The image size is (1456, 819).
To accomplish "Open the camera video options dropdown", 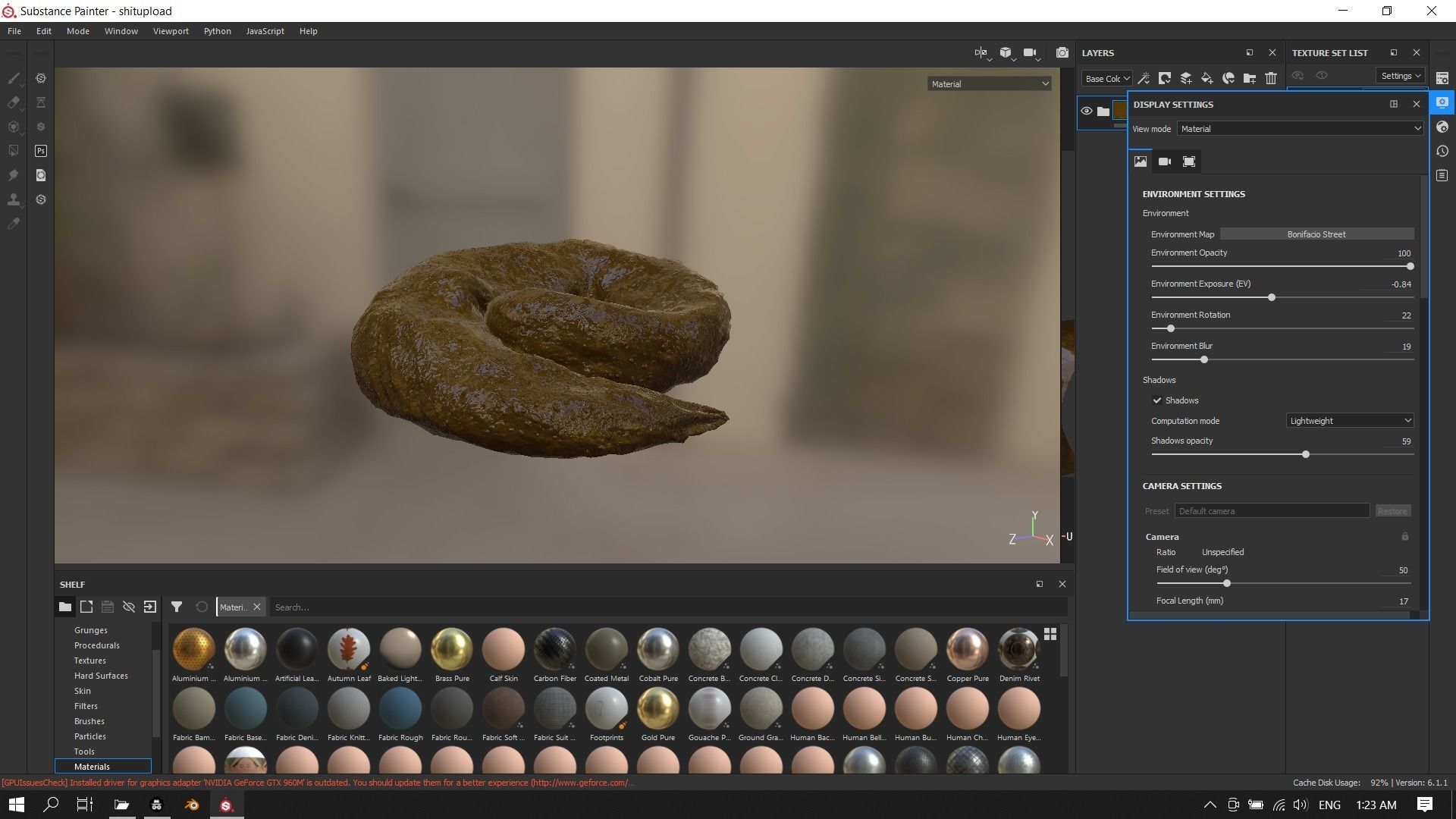I will click(1031, 53).
